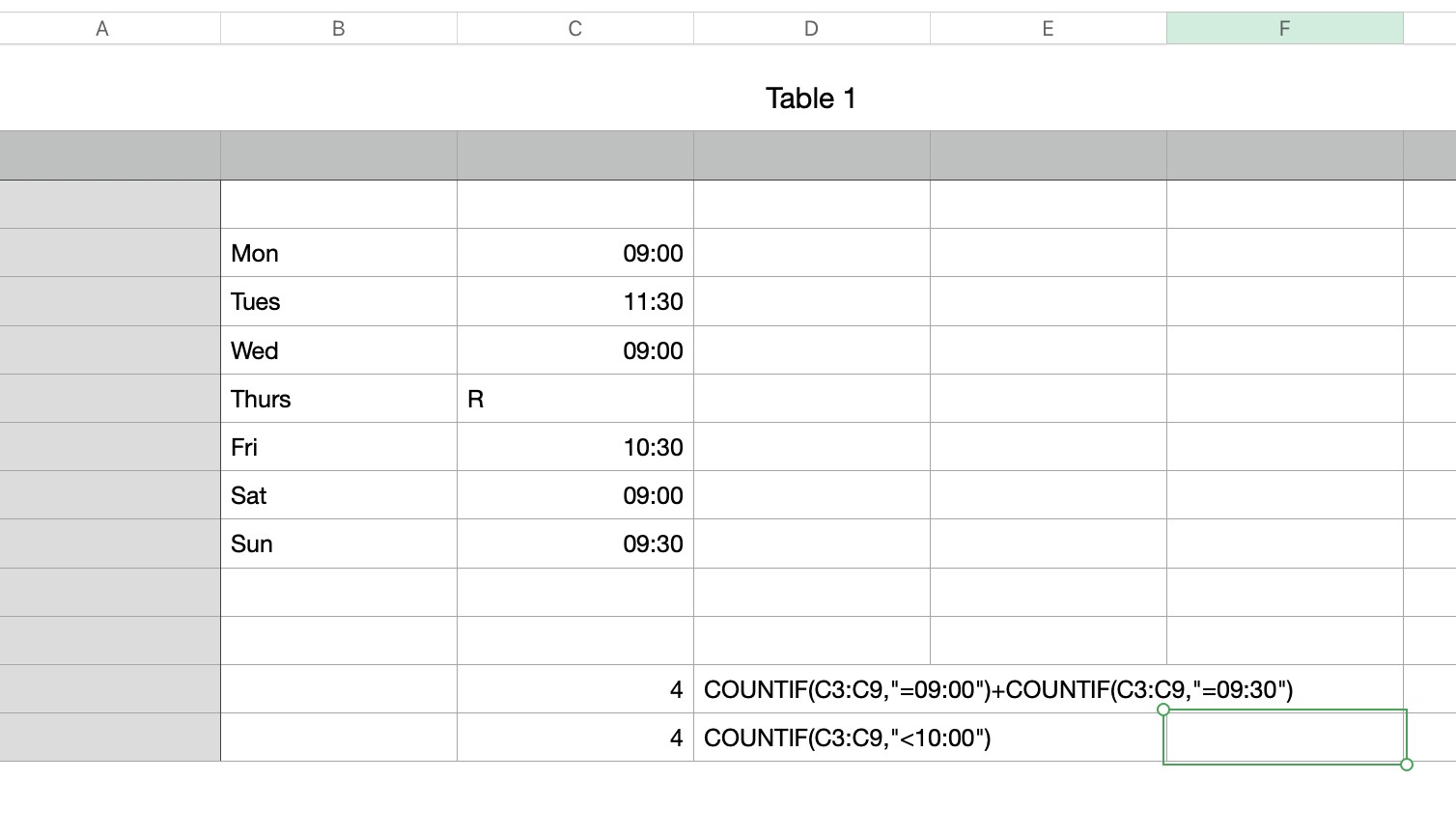This screenshot has height=836, width=1456.
Task: Select the 11:30 time cell
Action: tap(575, 301)
